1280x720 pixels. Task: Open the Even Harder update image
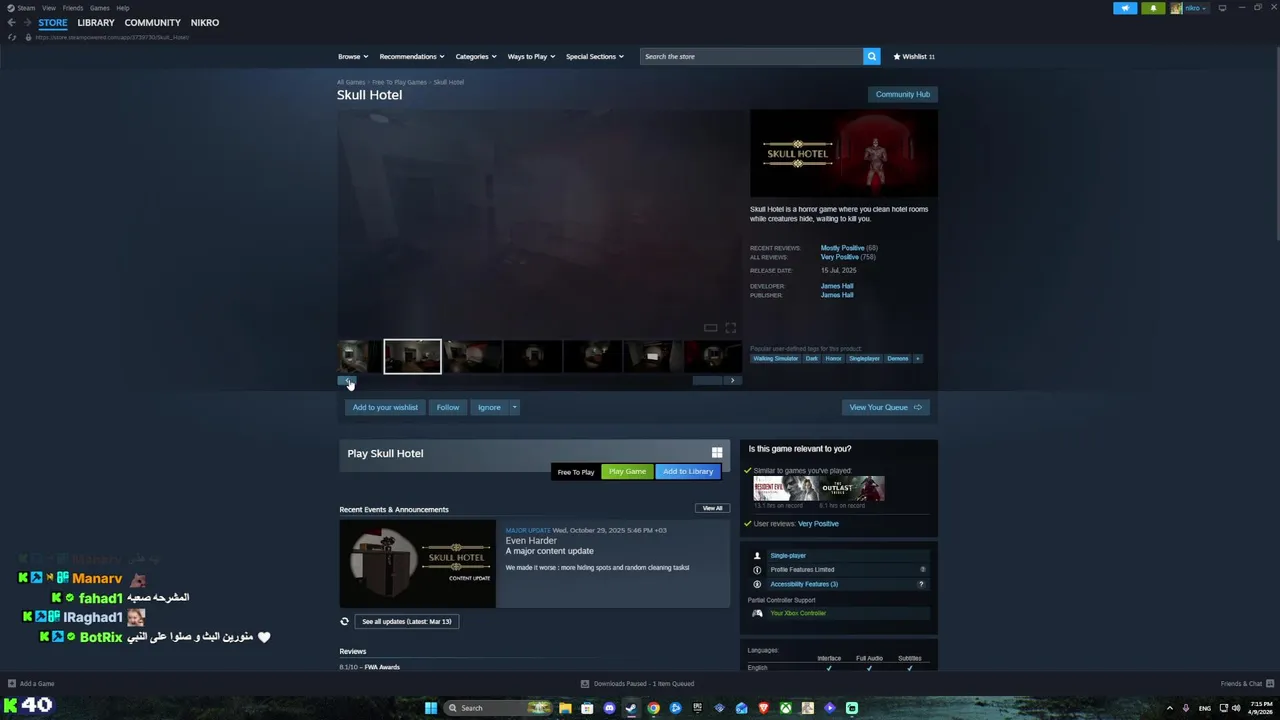[417, 564]
